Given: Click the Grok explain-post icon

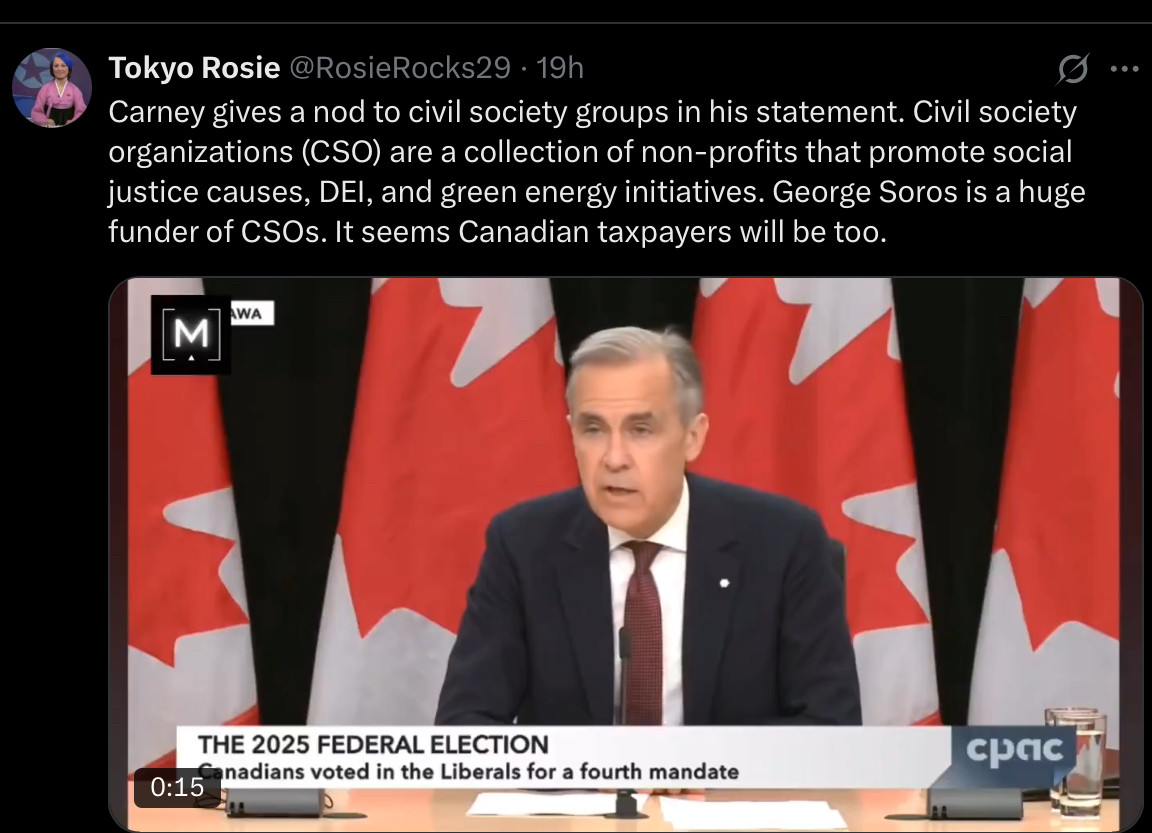Looking at the screenshot, I should click(x=1074, y=69).
